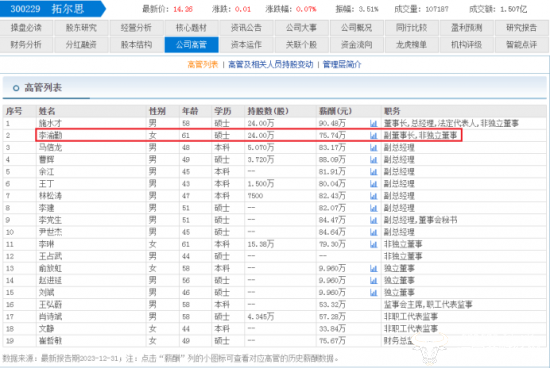Go to 公司大事 tab

301,28
